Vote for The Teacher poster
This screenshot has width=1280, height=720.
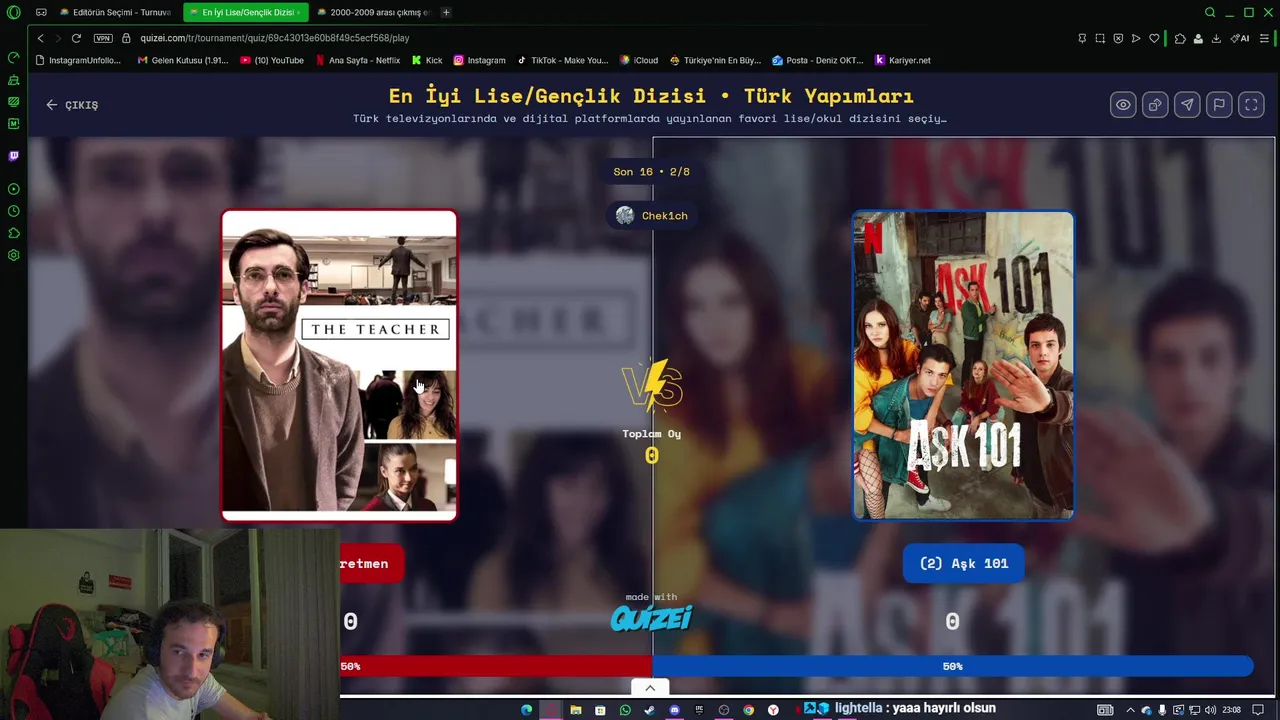339,365
